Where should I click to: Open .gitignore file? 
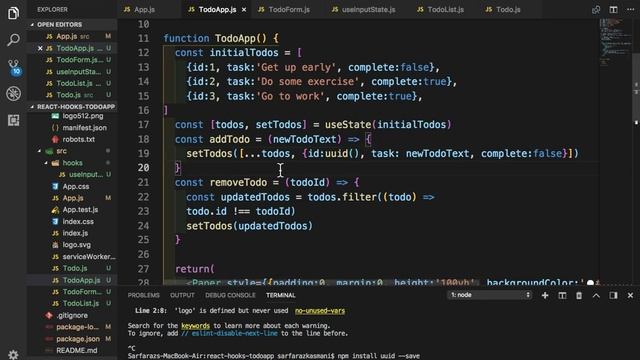point(73,315)
